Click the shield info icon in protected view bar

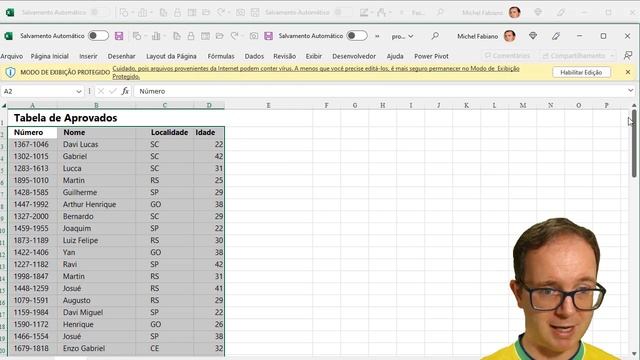10,72
